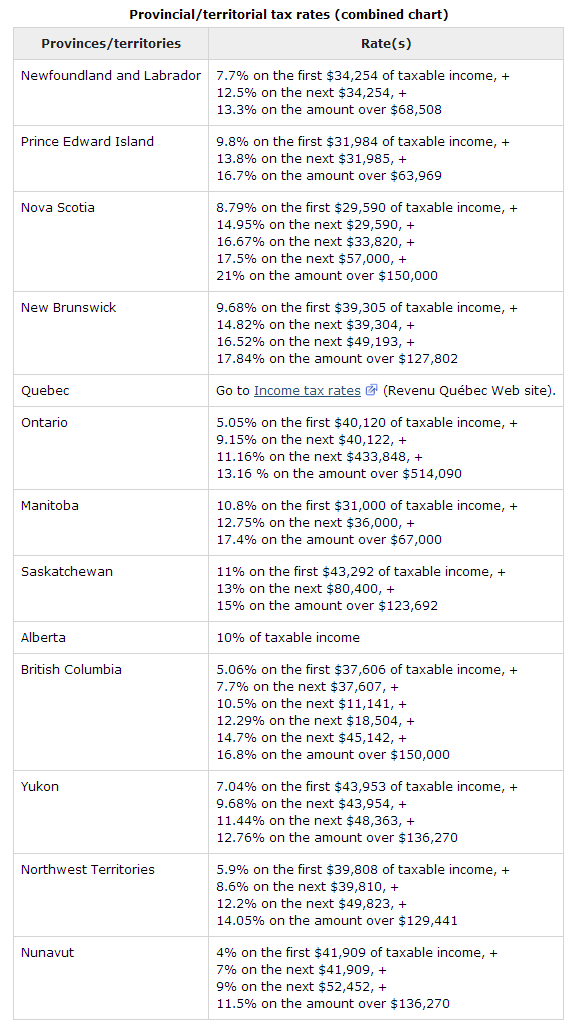Select the Rate(s) column header
Screen dimensions: 580x1026
[x=386, y=44]
